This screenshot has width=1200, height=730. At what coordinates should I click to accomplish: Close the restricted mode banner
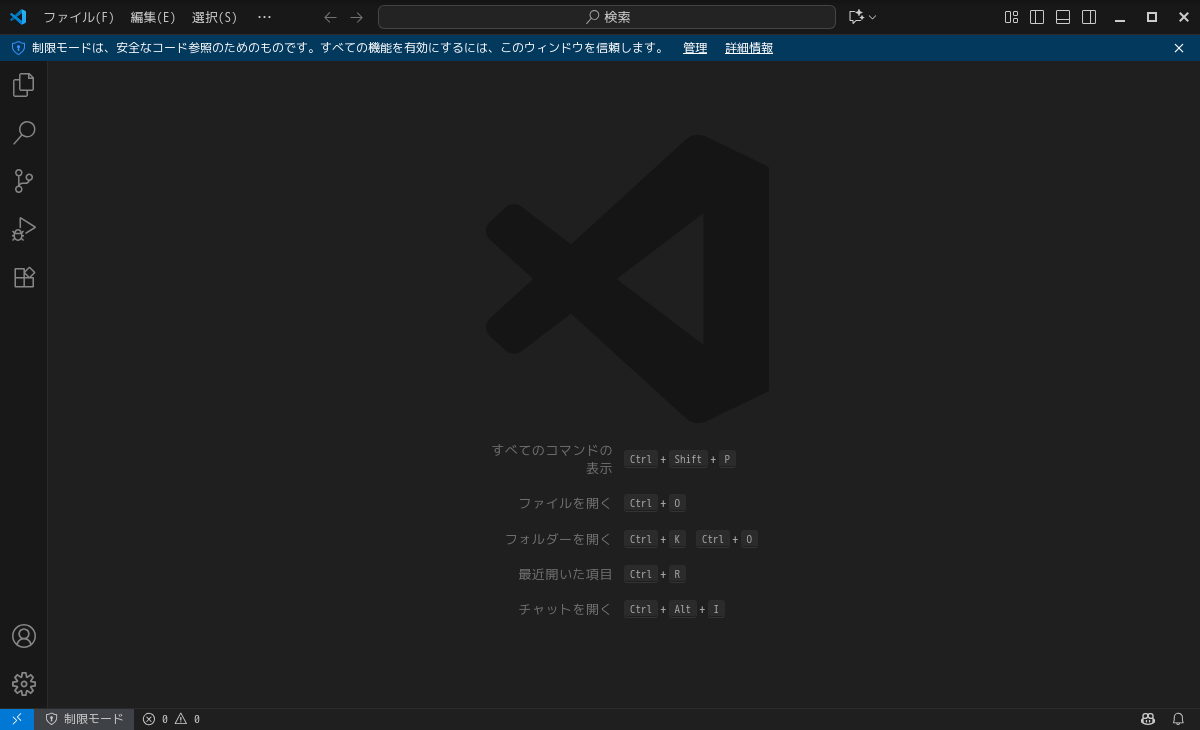click(1179, 48)
